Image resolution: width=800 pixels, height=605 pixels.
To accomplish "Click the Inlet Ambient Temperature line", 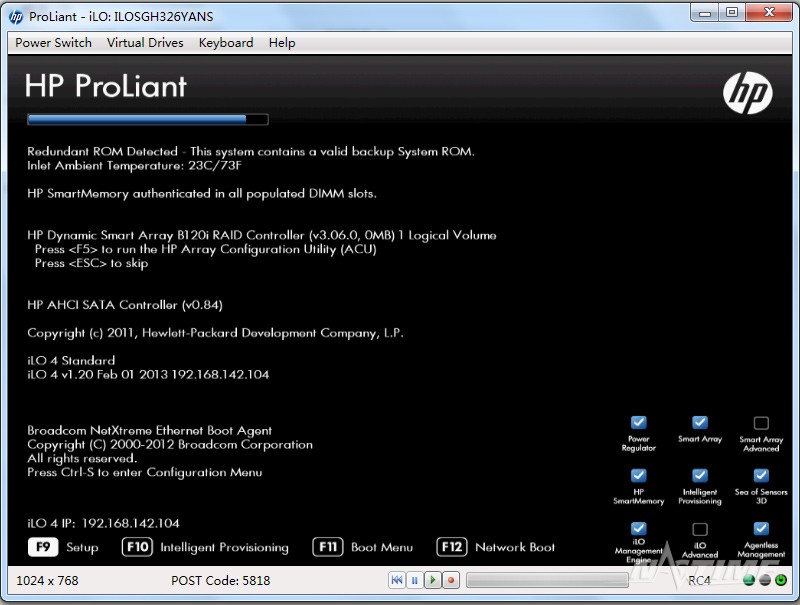I will pyautogui.click(x=135, y=165).
